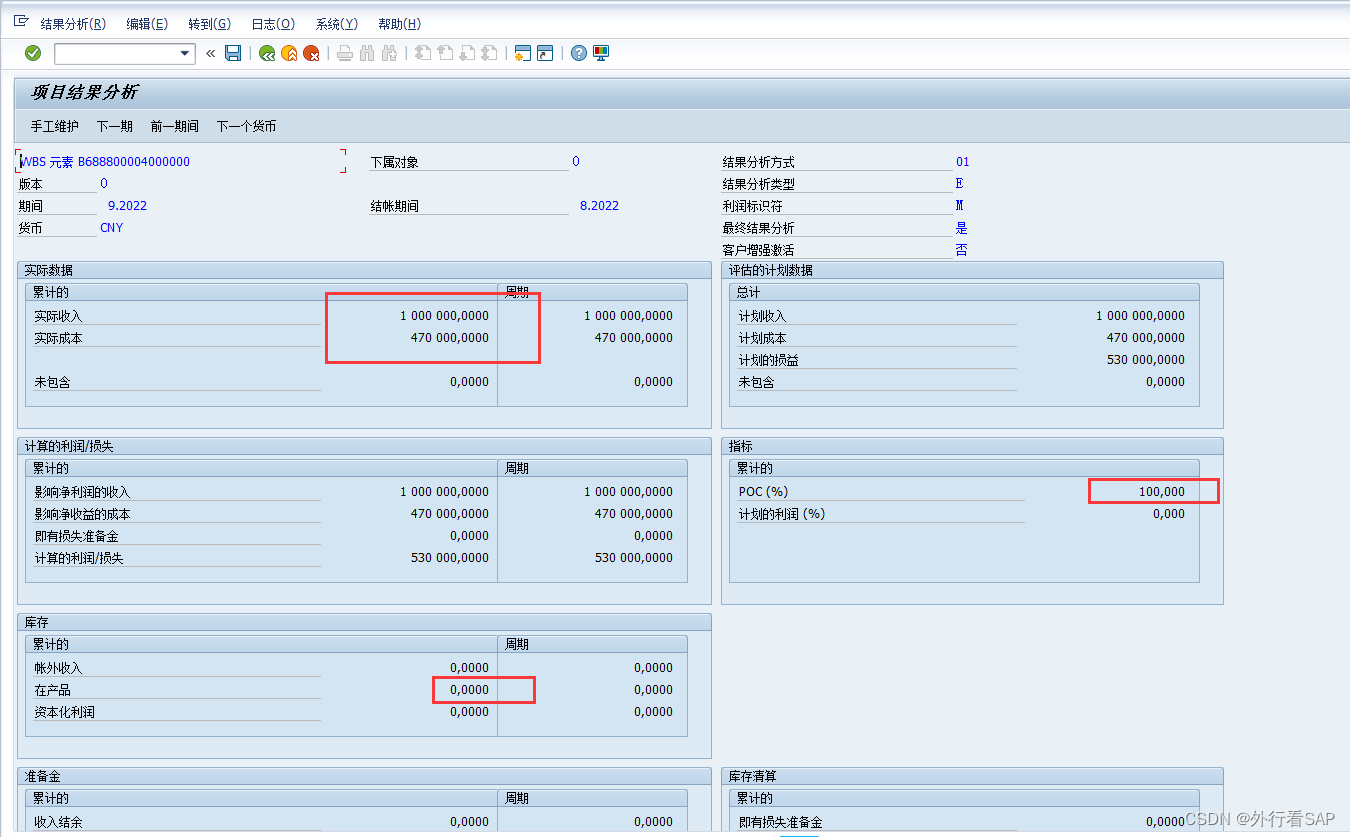Click the 货币 value CNY

point(112,228)
